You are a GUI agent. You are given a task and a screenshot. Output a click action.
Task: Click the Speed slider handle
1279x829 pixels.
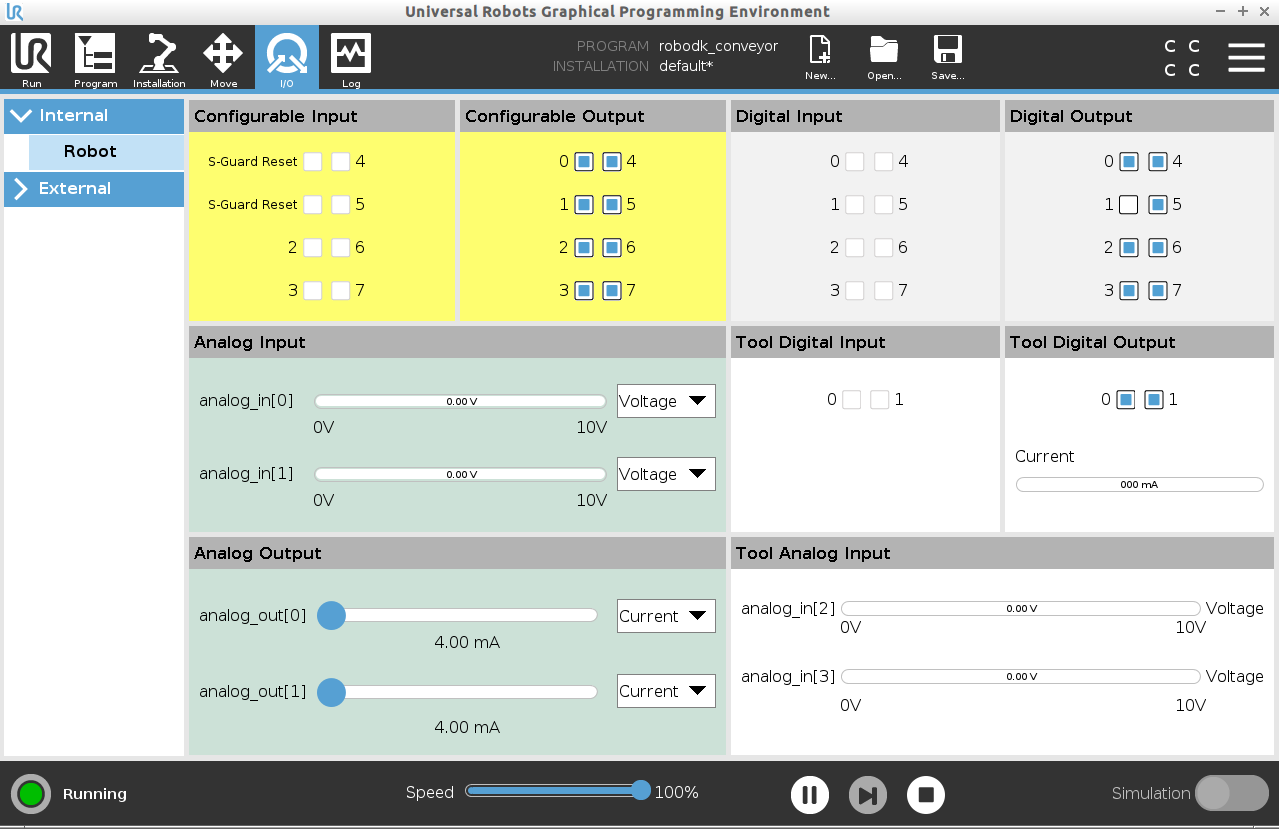(x=641, y=791)
